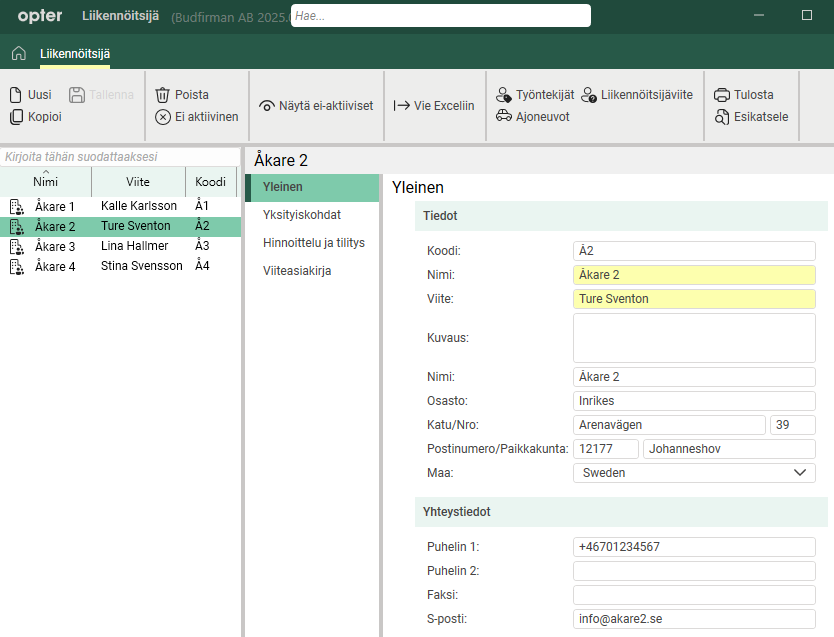Open the Hinnoittelu ja tilitys section
Screen dimensions: 834x637
point(313,243)
